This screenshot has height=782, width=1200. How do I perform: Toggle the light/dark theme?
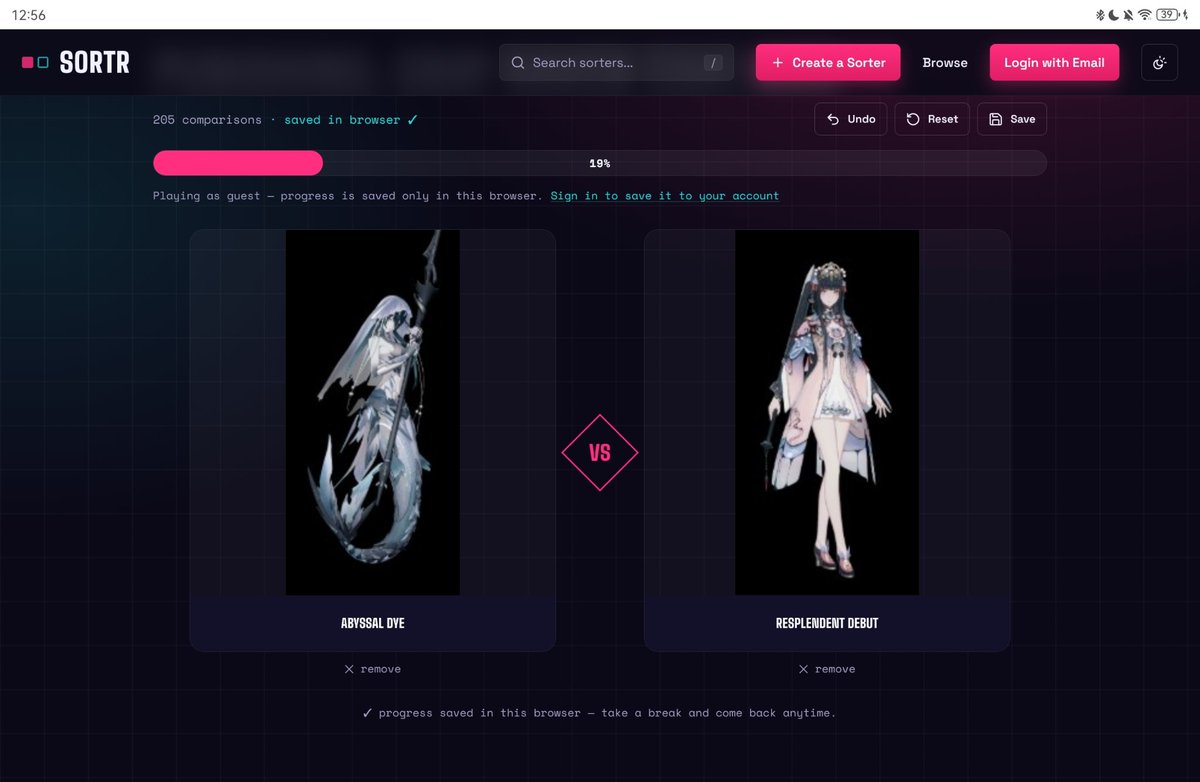[1159, 62]
